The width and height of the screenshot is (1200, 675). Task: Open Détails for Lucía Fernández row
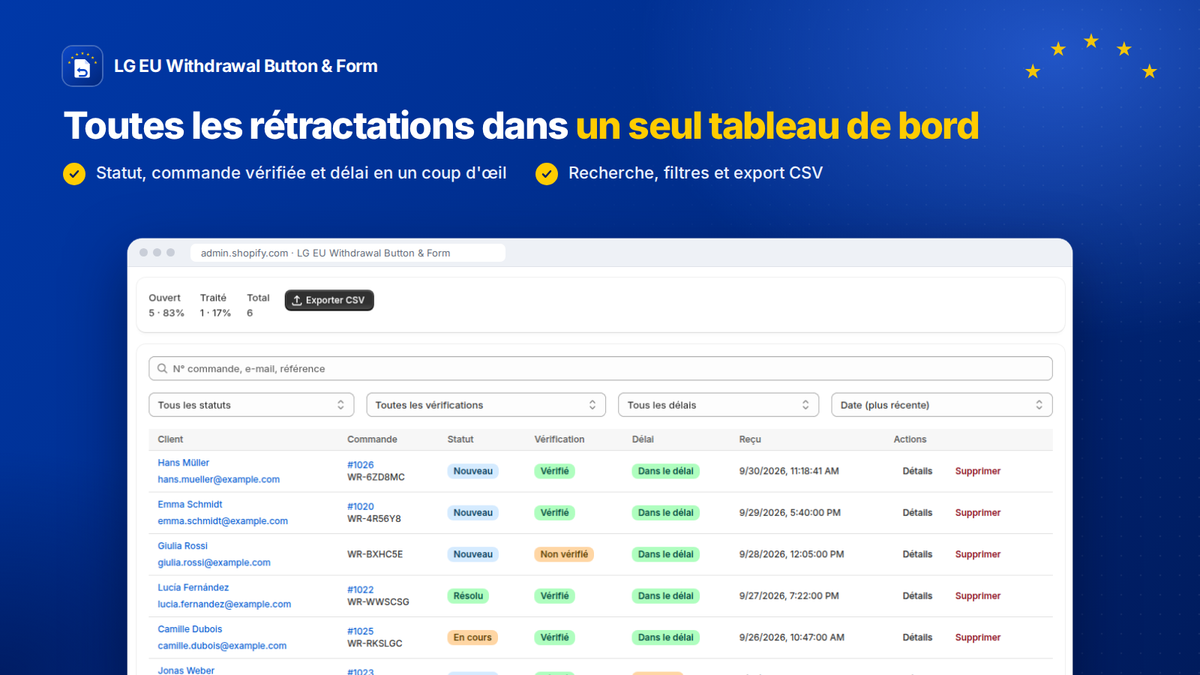tap(917, 596)
